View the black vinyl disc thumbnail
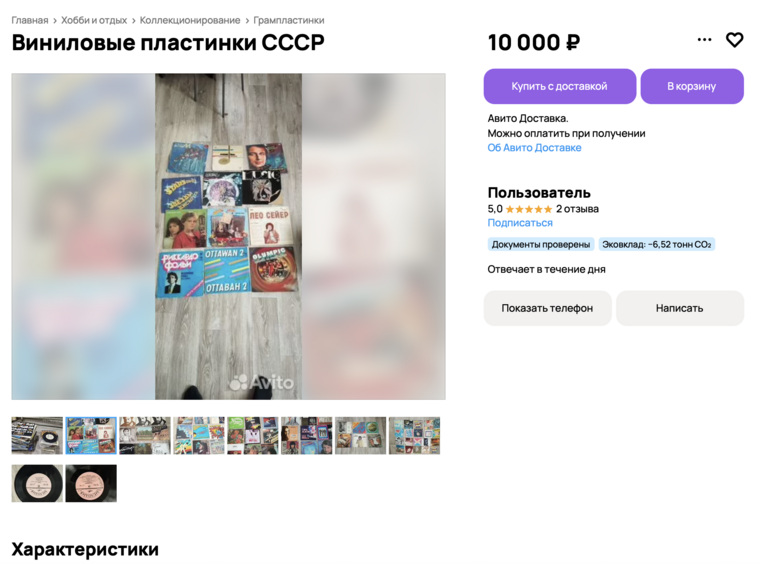Image resolution: width=760 pixels, height=564 pixels. coord(37,484)
